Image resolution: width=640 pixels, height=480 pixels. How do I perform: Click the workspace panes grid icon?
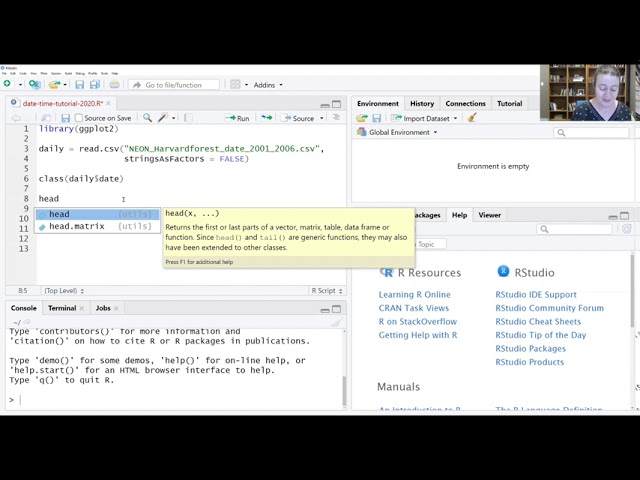point(235,84)
